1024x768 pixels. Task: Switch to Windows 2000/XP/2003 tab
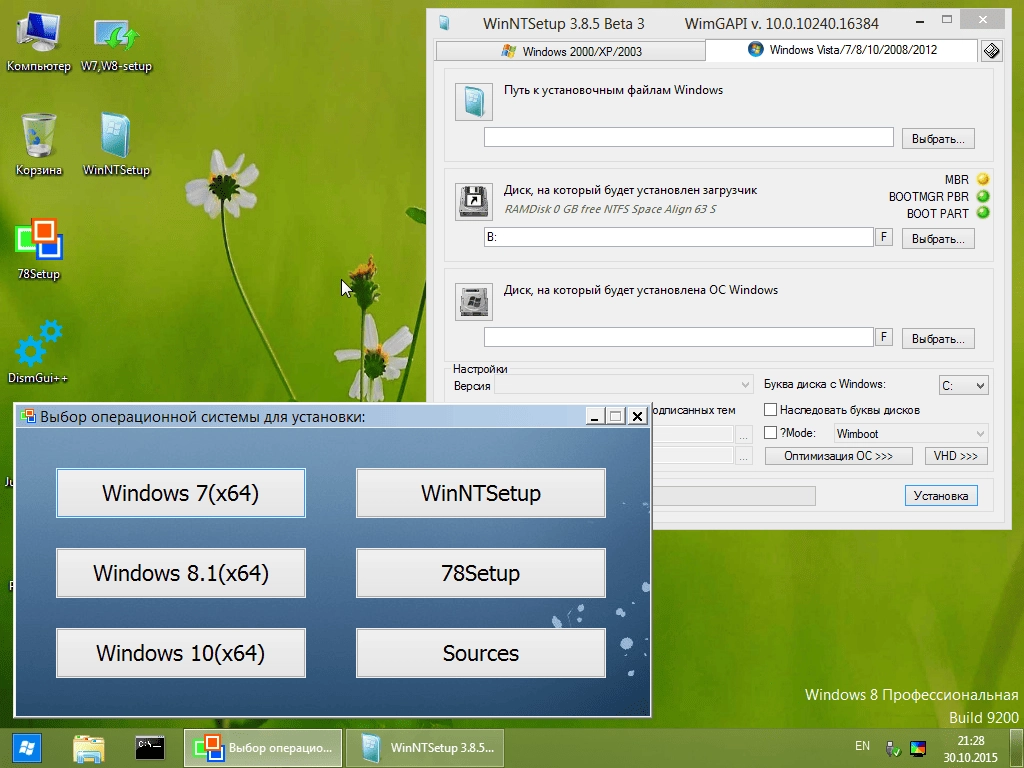[x=570, y=51]
